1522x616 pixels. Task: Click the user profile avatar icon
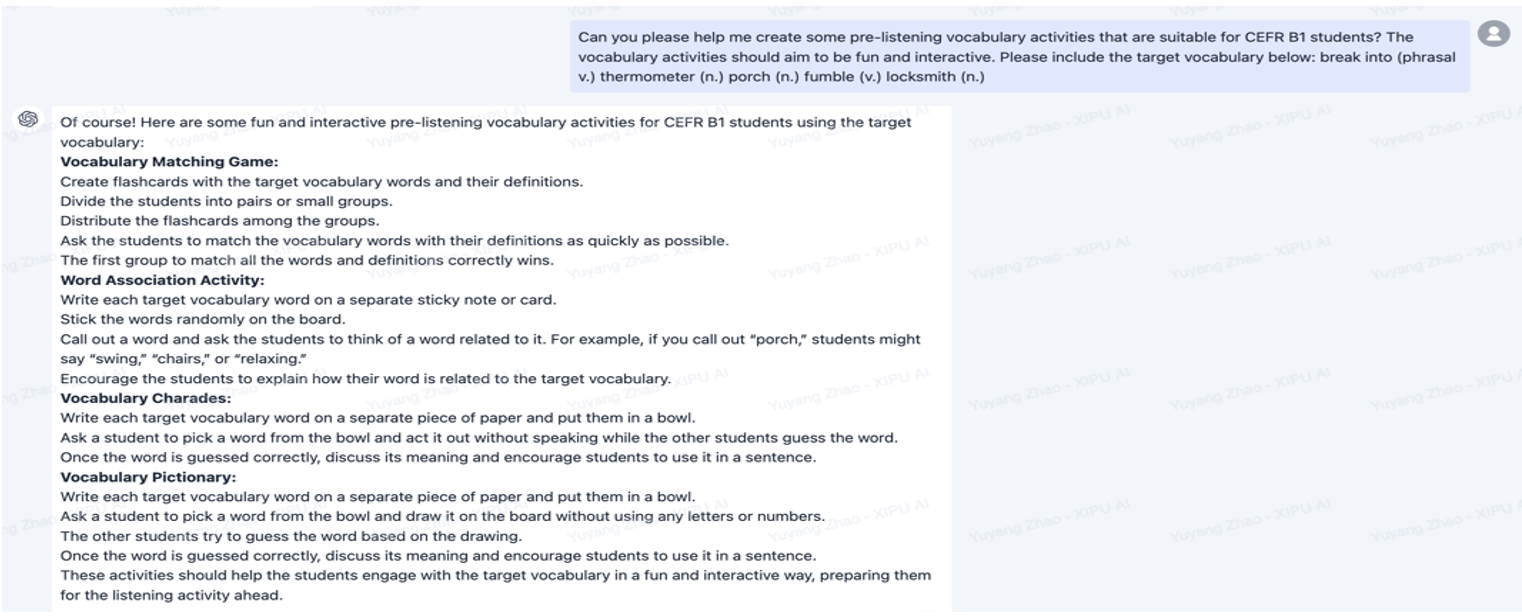click(x=1493, y=34)
